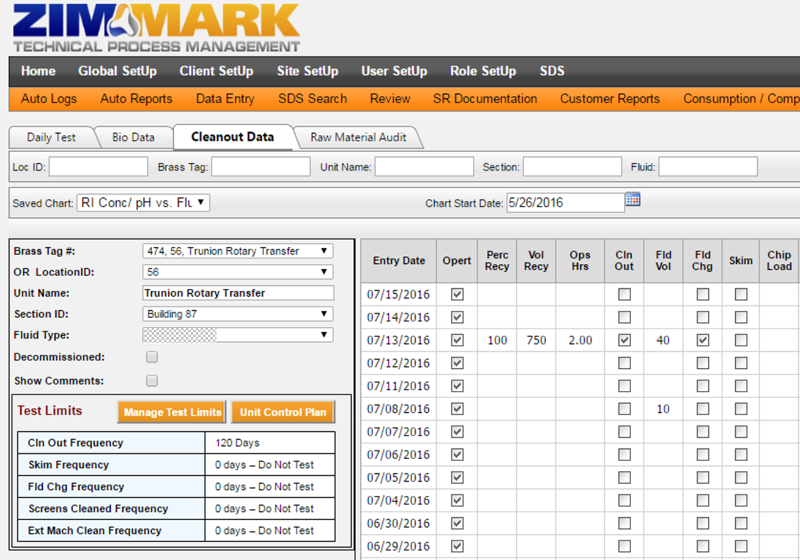Go to Site SetUp menu

pos(308,71)
